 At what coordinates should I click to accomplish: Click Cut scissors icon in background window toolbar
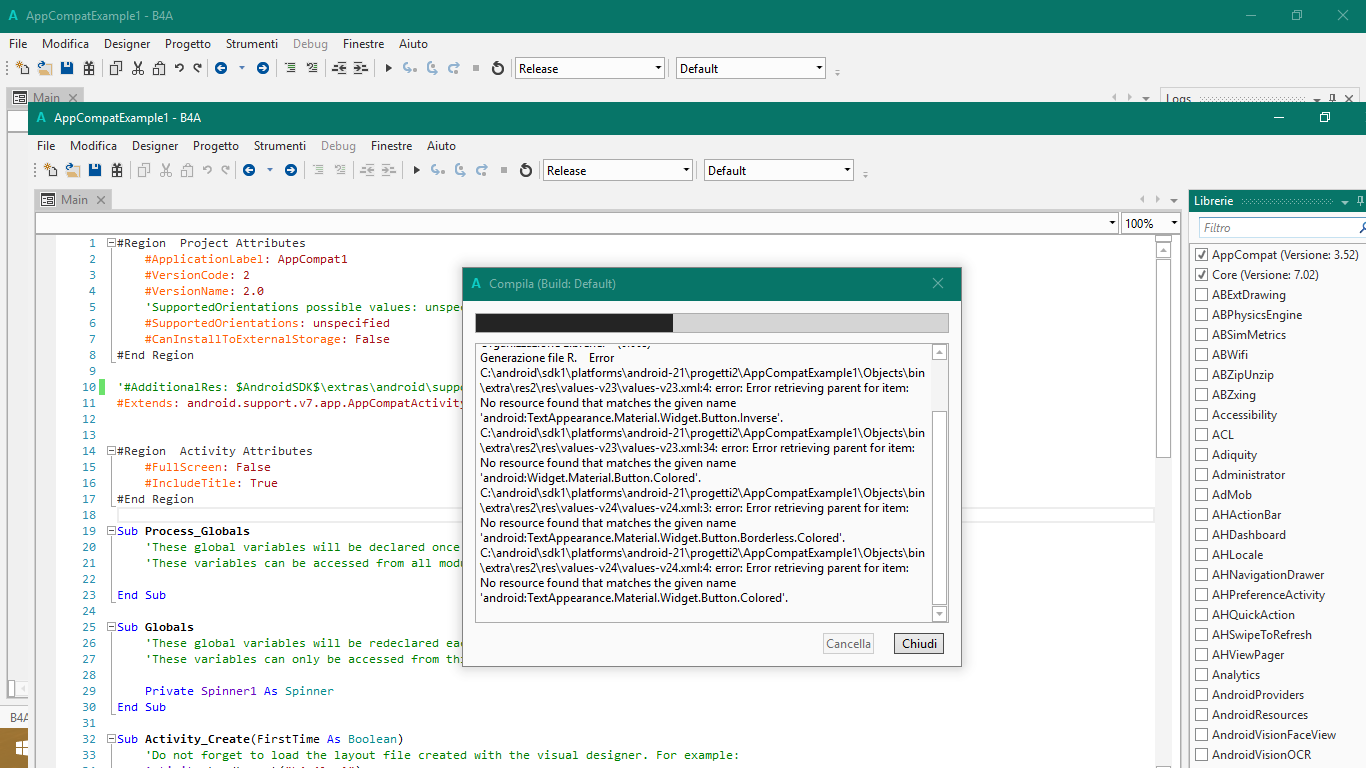pyautogui.click(x=137, y=69)
